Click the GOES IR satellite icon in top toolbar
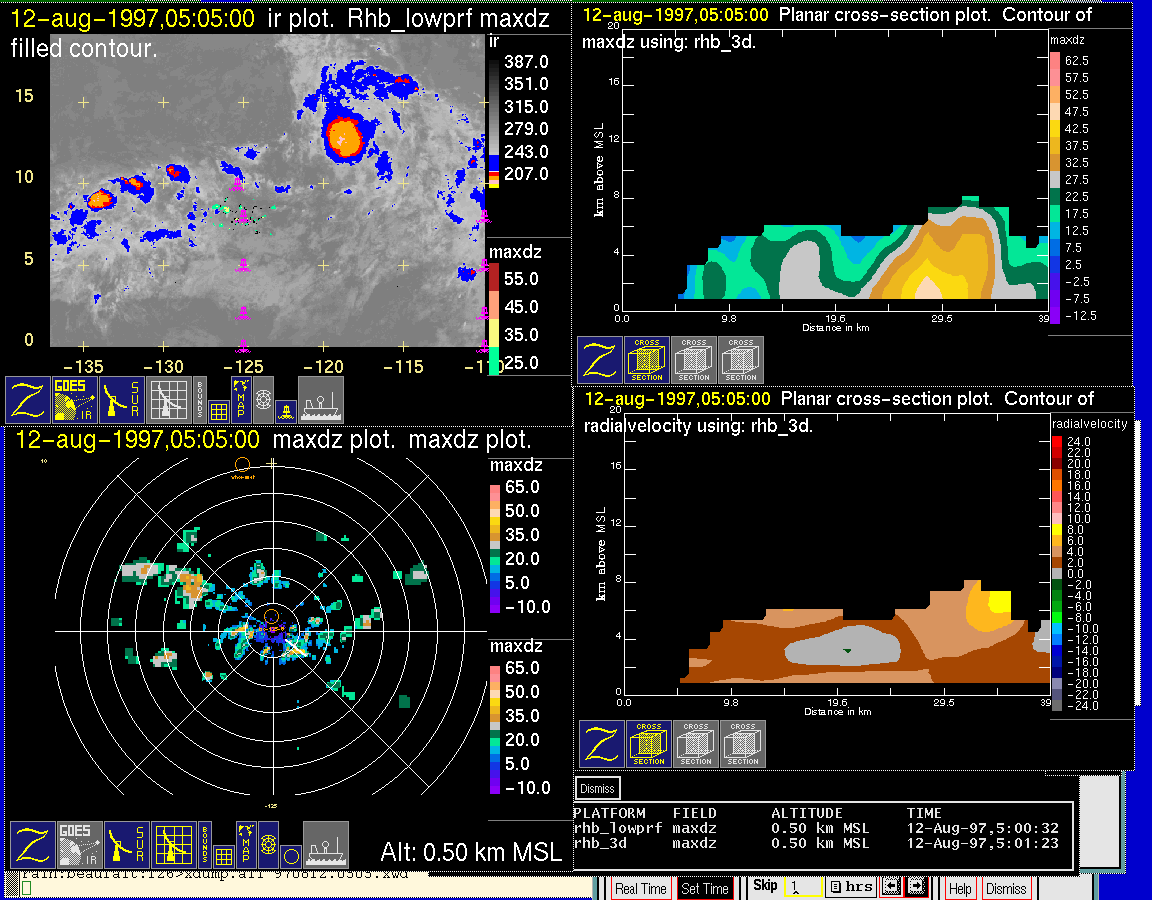 point(76,399)
